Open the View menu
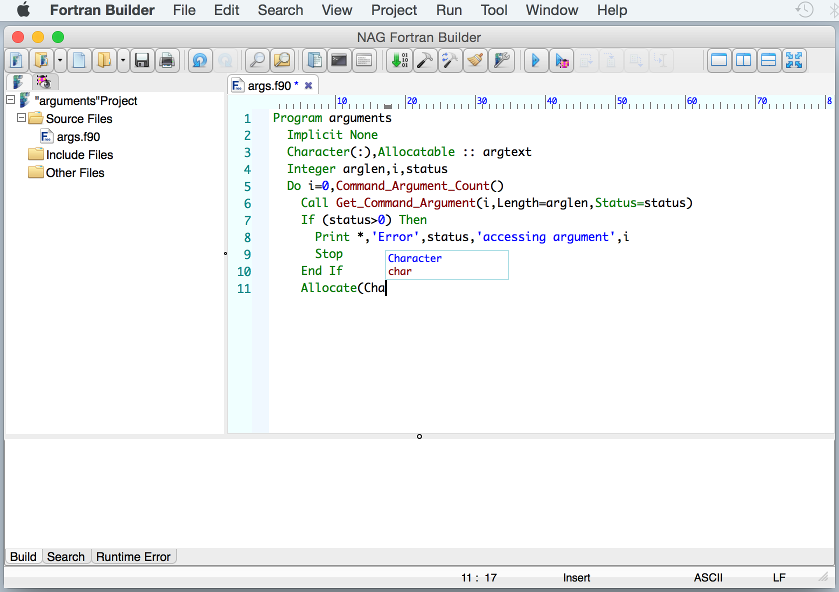Screen dimensions: 839x592 pos(337,10)
